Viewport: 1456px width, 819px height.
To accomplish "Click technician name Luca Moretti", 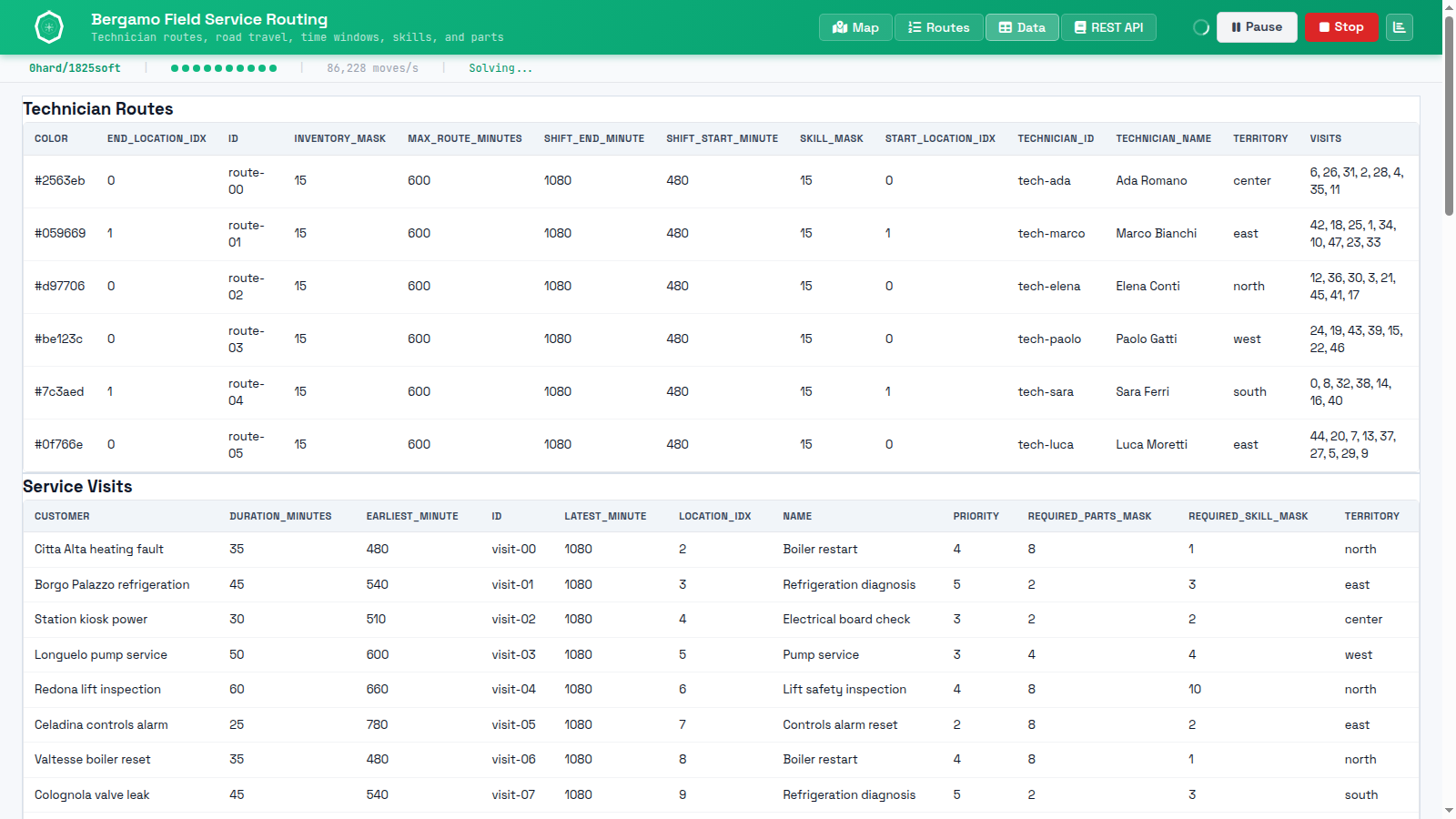I will point(1151,445).
